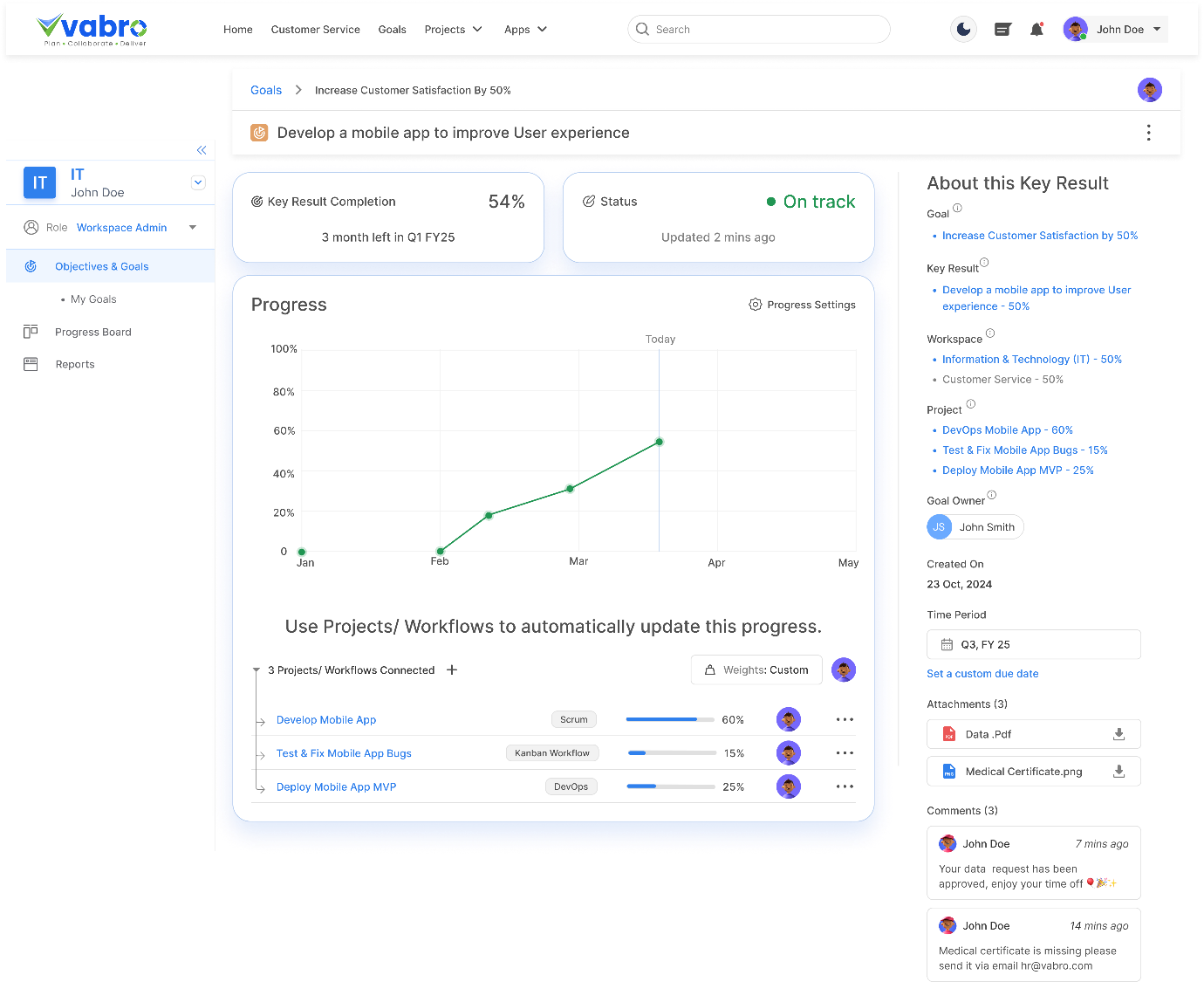Screen dimensions: 1204x982
Task: Click the key result target icon beside the title
Action: (259, 133)
